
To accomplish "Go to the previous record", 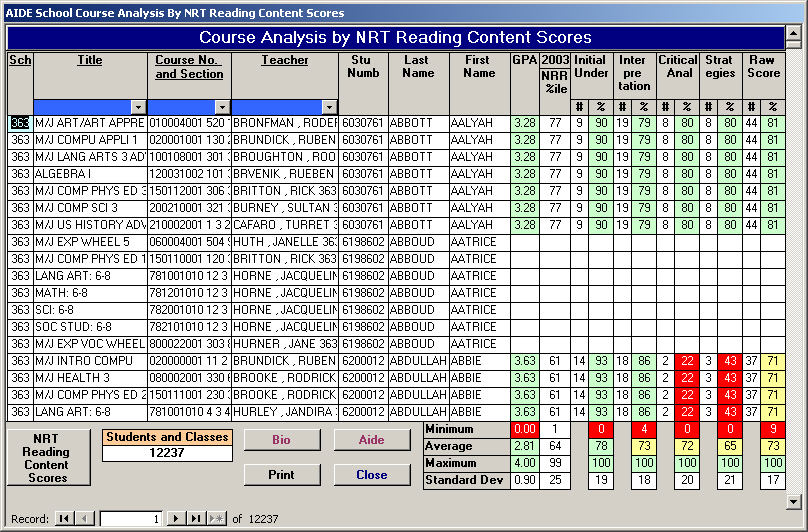I will pyautogui.click(x=85, y=519).
